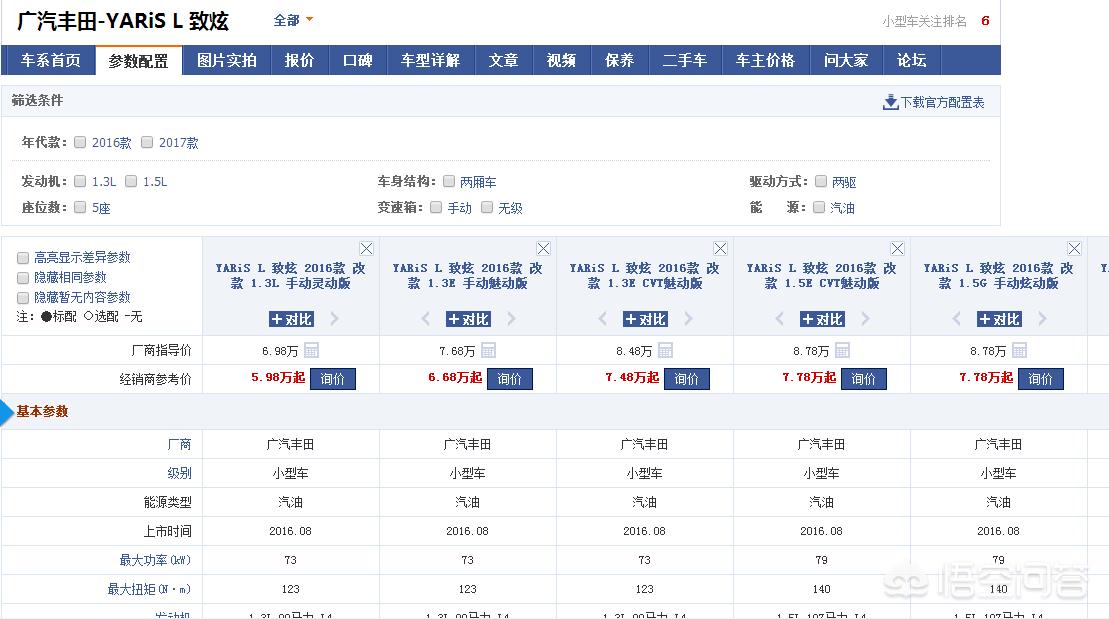Click calculator icon beside 6.98万 guide price

click(x=310, y=350)
